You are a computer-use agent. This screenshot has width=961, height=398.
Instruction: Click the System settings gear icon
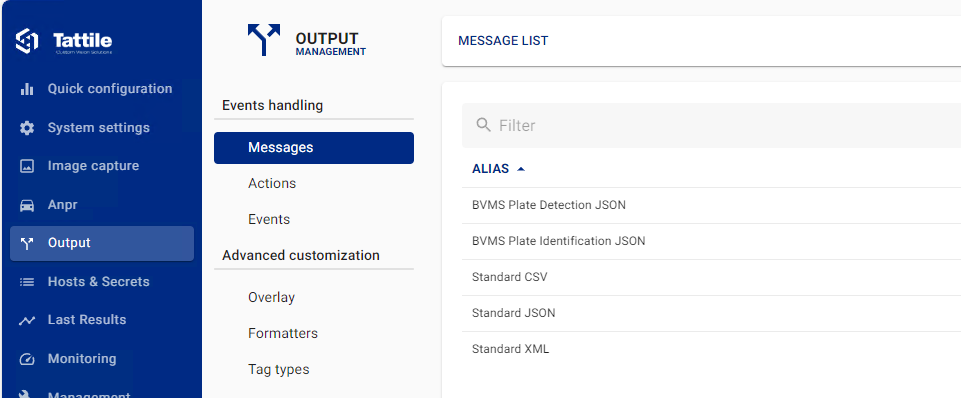(x=27, y=128)
